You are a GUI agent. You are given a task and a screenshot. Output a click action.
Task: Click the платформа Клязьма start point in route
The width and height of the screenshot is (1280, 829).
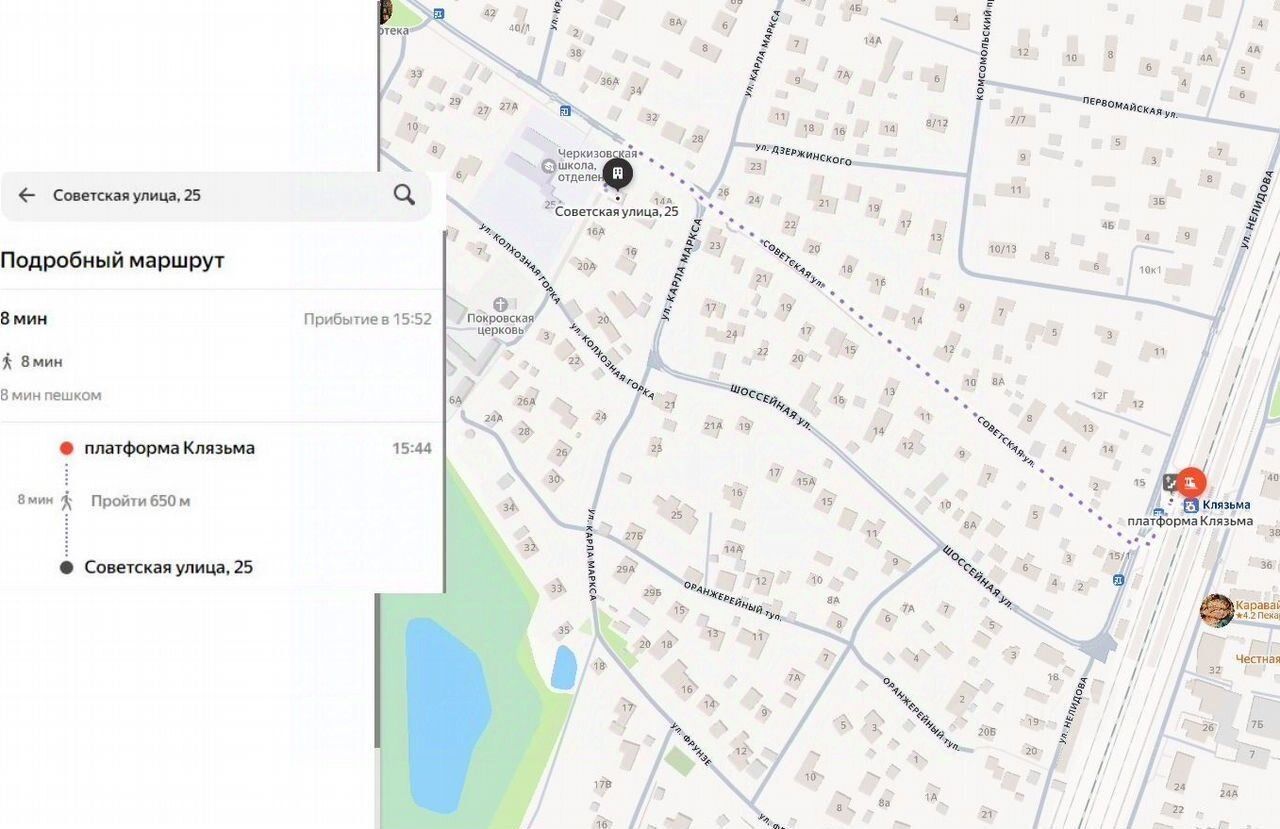tap(169, 448)
